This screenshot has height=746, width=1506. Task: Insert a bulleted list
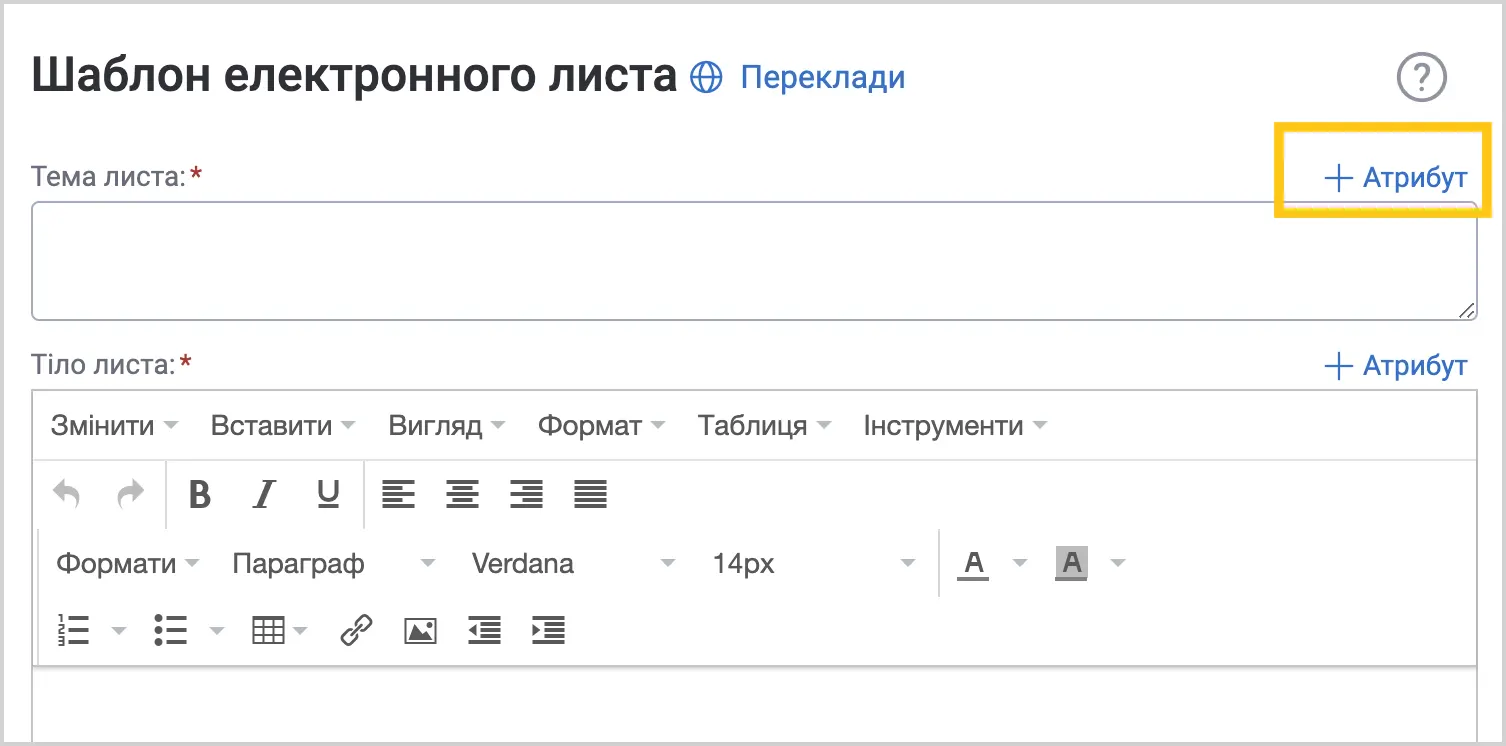pyautogui.click(x=171, y=630)
